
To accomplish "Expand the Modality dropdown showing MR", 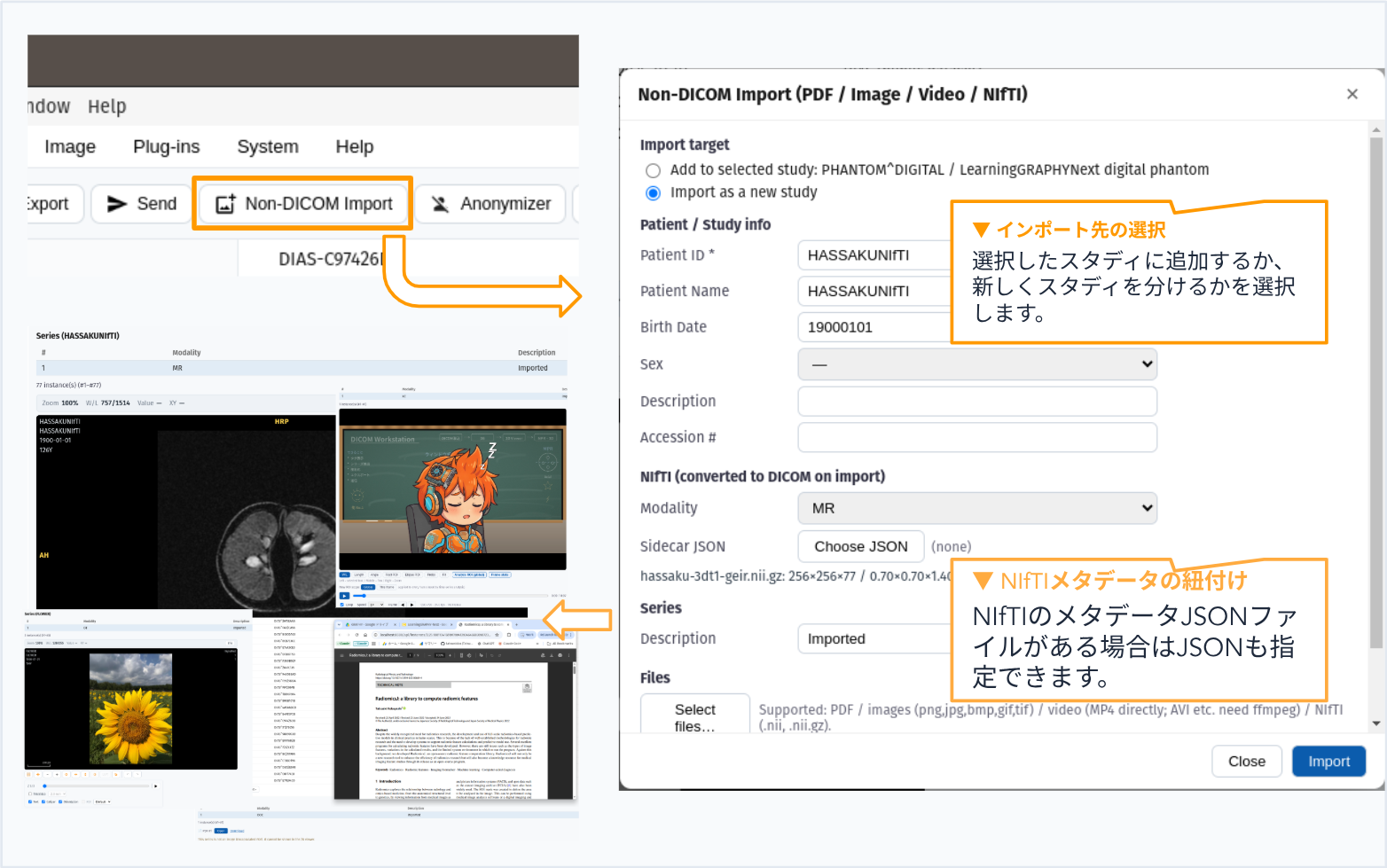I will 977,508.
